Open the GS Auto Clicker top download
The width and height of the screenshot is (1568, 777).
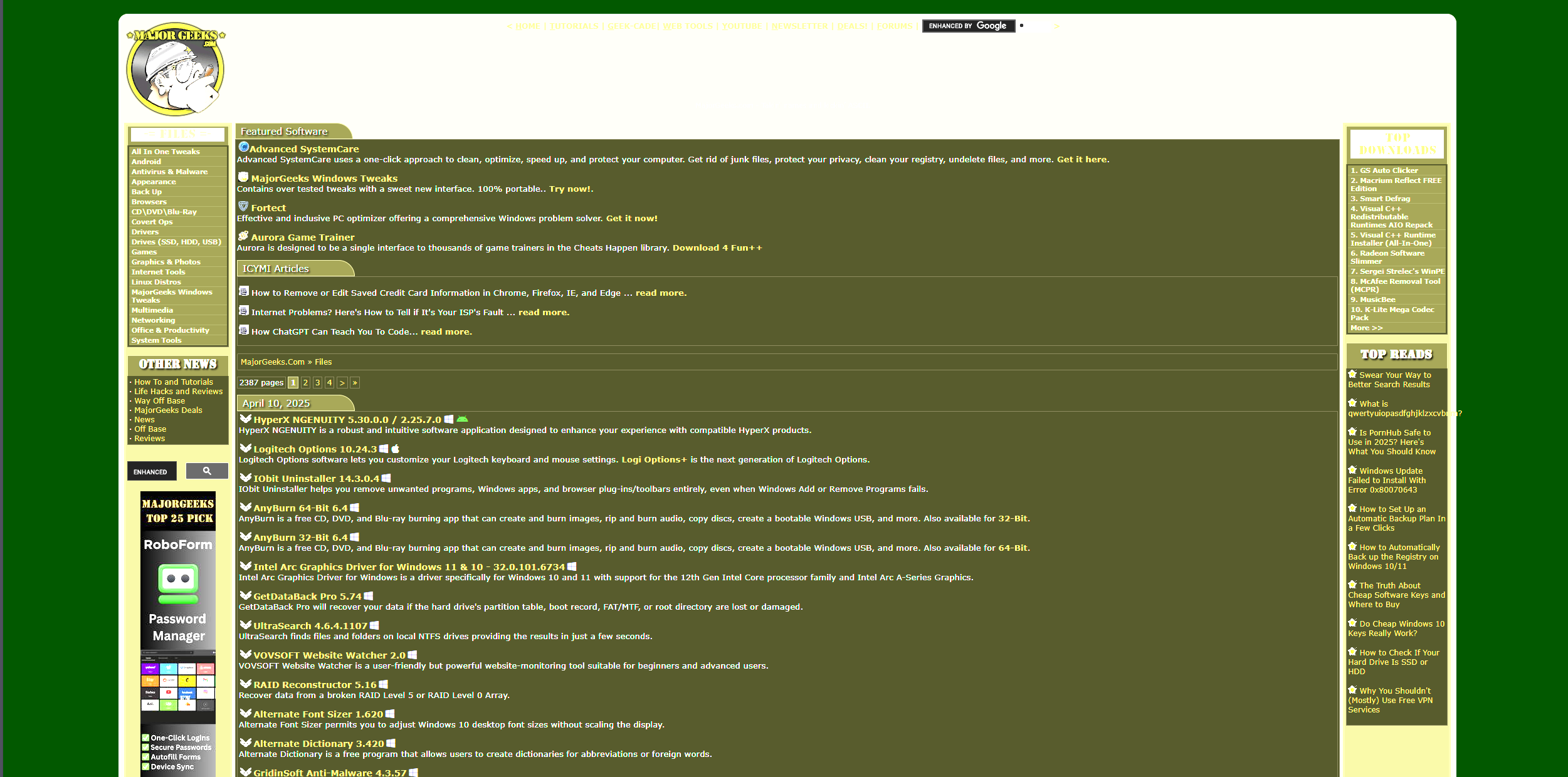pyautogui.click(x=1384, y=170)
